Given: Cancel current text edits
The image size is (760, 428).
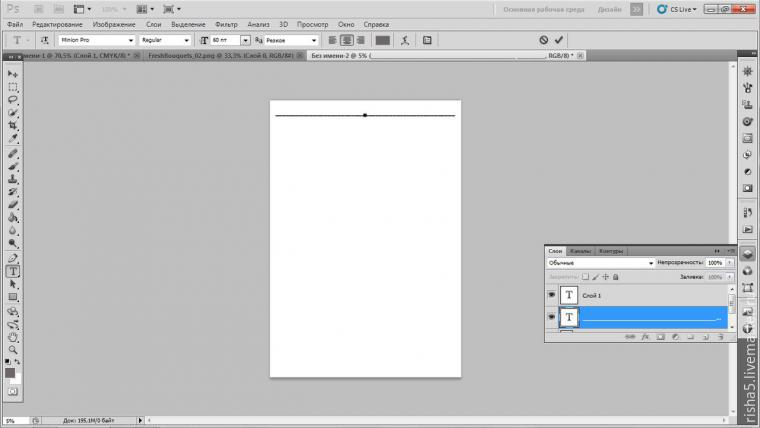Looking at the screenshot, I should tap(544, 40).
